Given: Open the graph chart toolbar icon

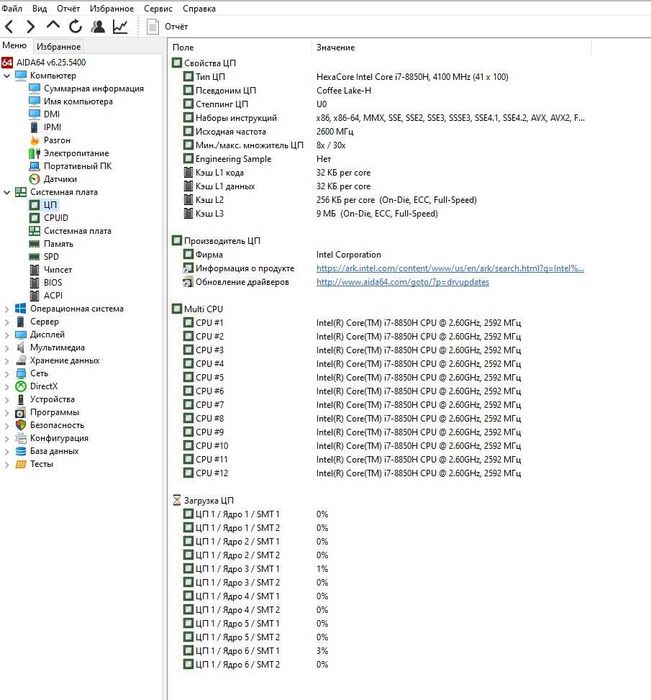Looking at the screenshot, I should pos(120,27).
